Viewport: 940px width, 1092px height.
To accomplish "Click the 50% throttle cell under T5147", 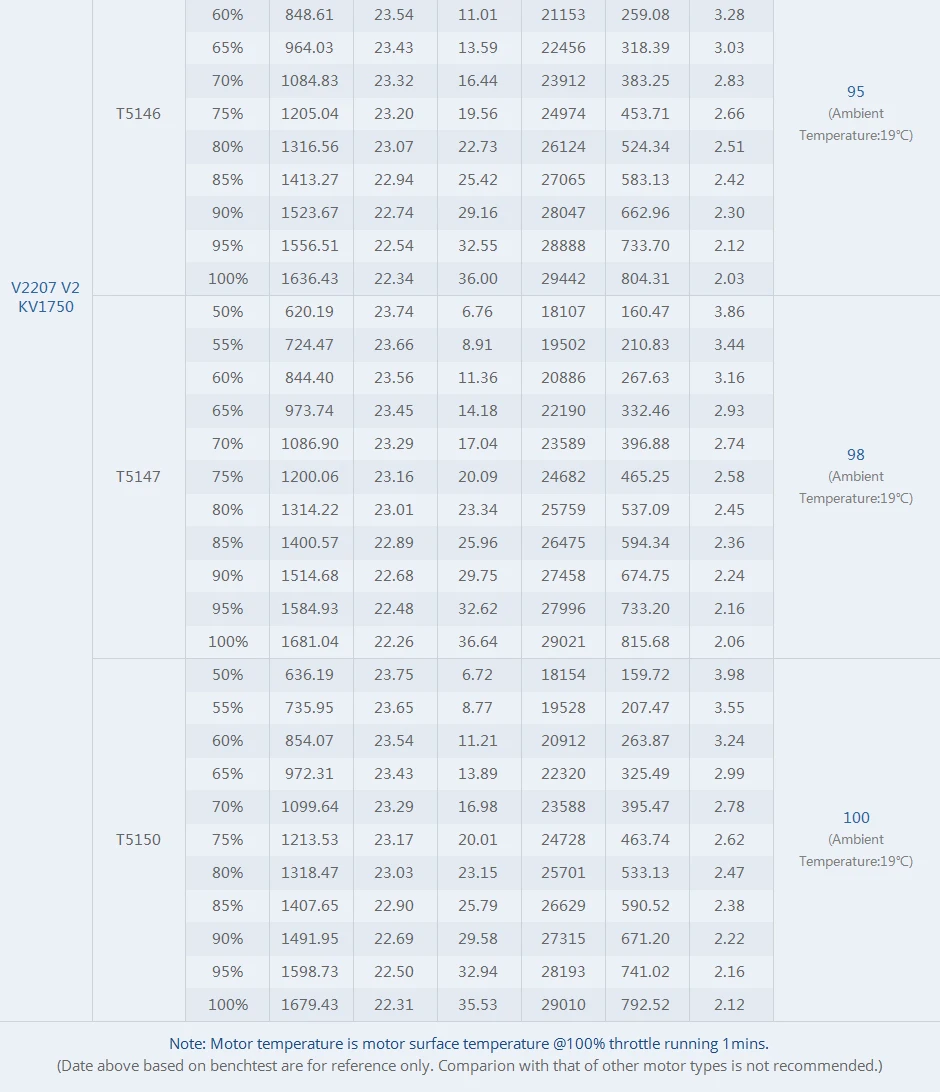I will pyautogui.click(x=228, y=311).
